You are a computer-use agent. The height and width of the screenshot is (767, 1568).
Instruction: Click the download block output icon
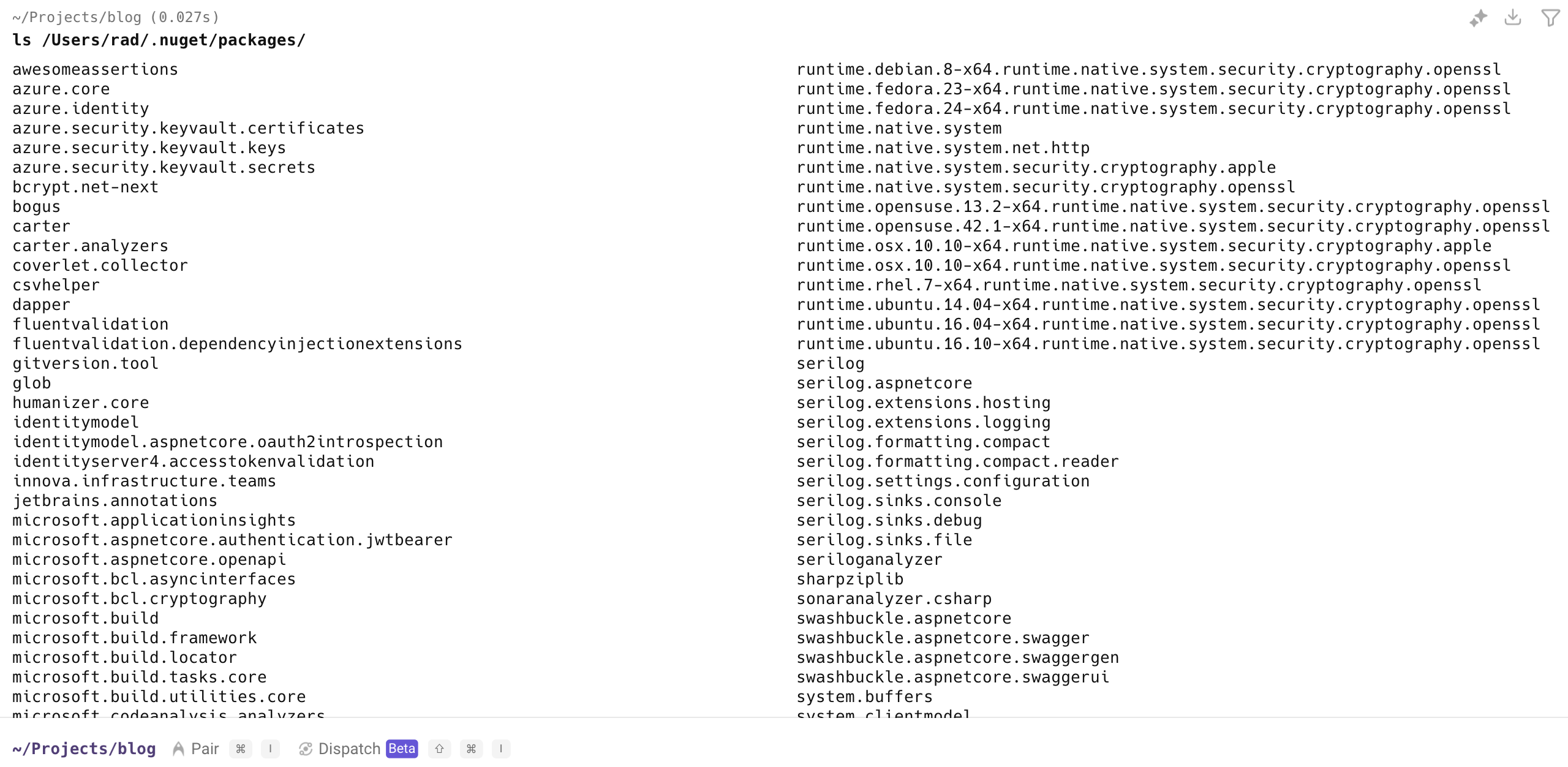coord(1513,18)
